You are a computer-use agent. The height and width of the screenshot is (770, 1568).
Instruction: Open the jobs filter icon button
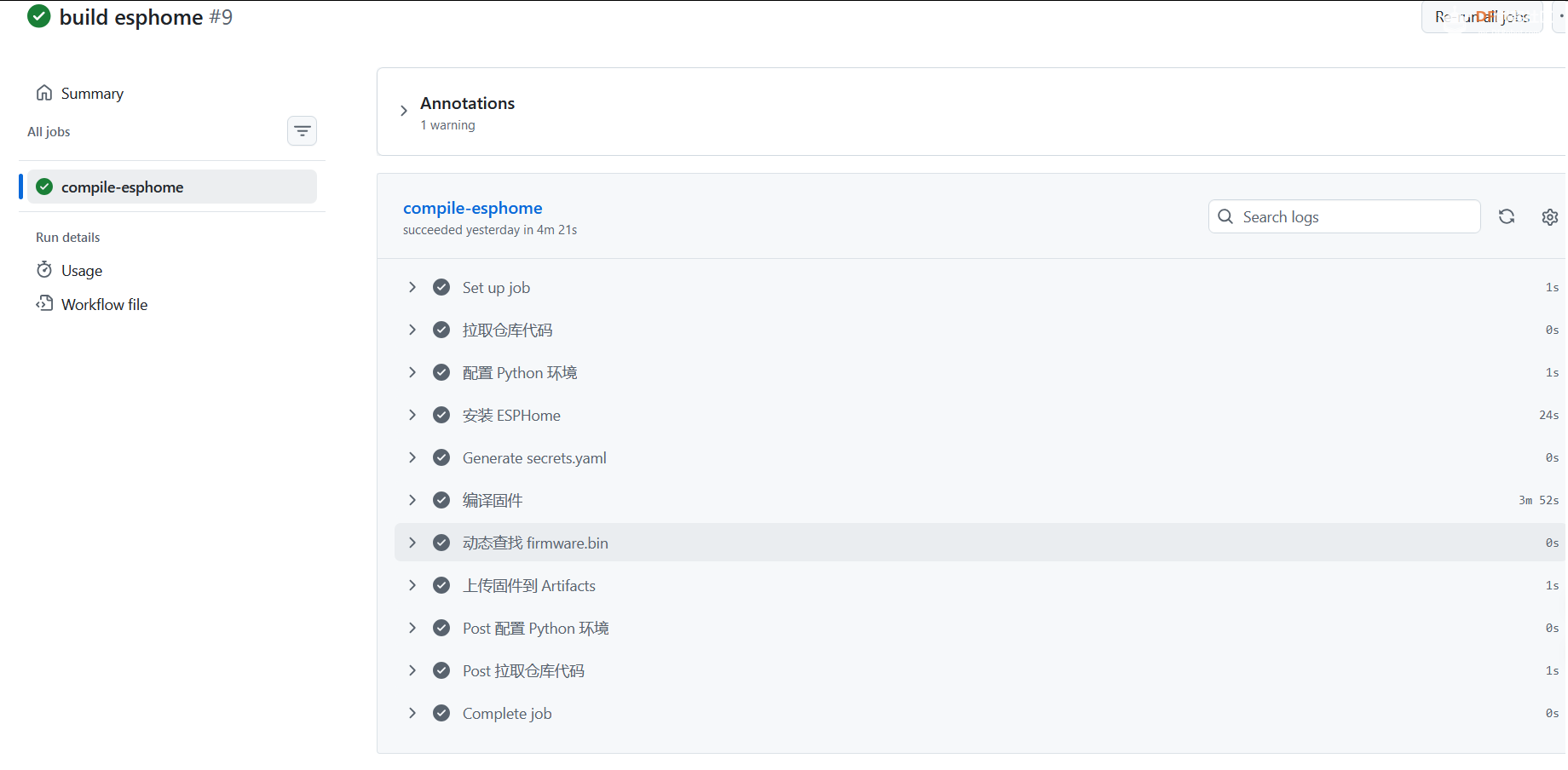[302, 131]
